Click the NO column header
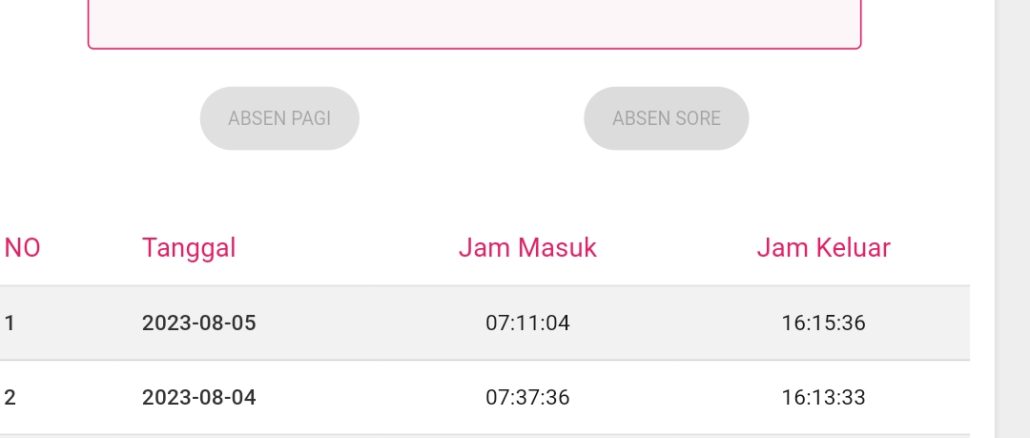1030x438 pixels. (x=23, y=248)
